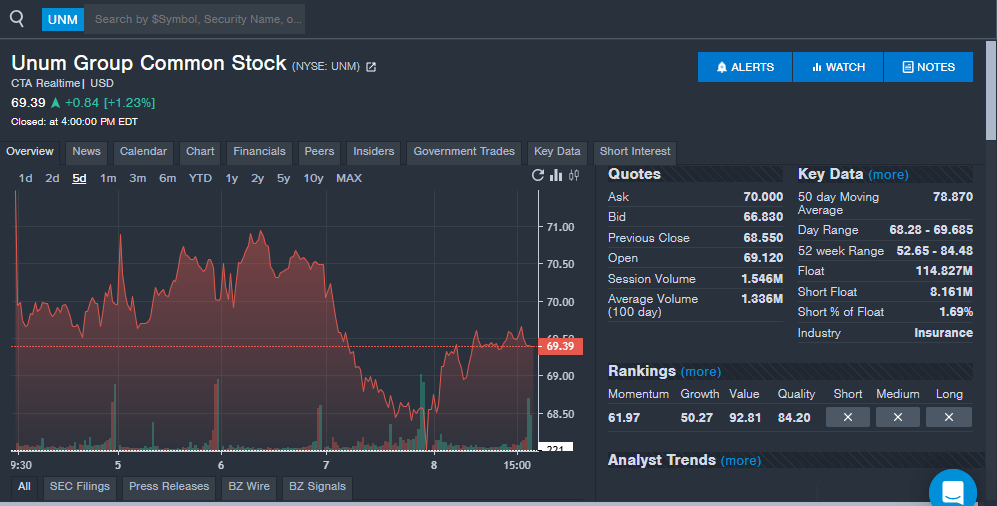This screenshot has height=506, width=997.
Task: Click the Growth score 50.27
Action: point(696,418)
